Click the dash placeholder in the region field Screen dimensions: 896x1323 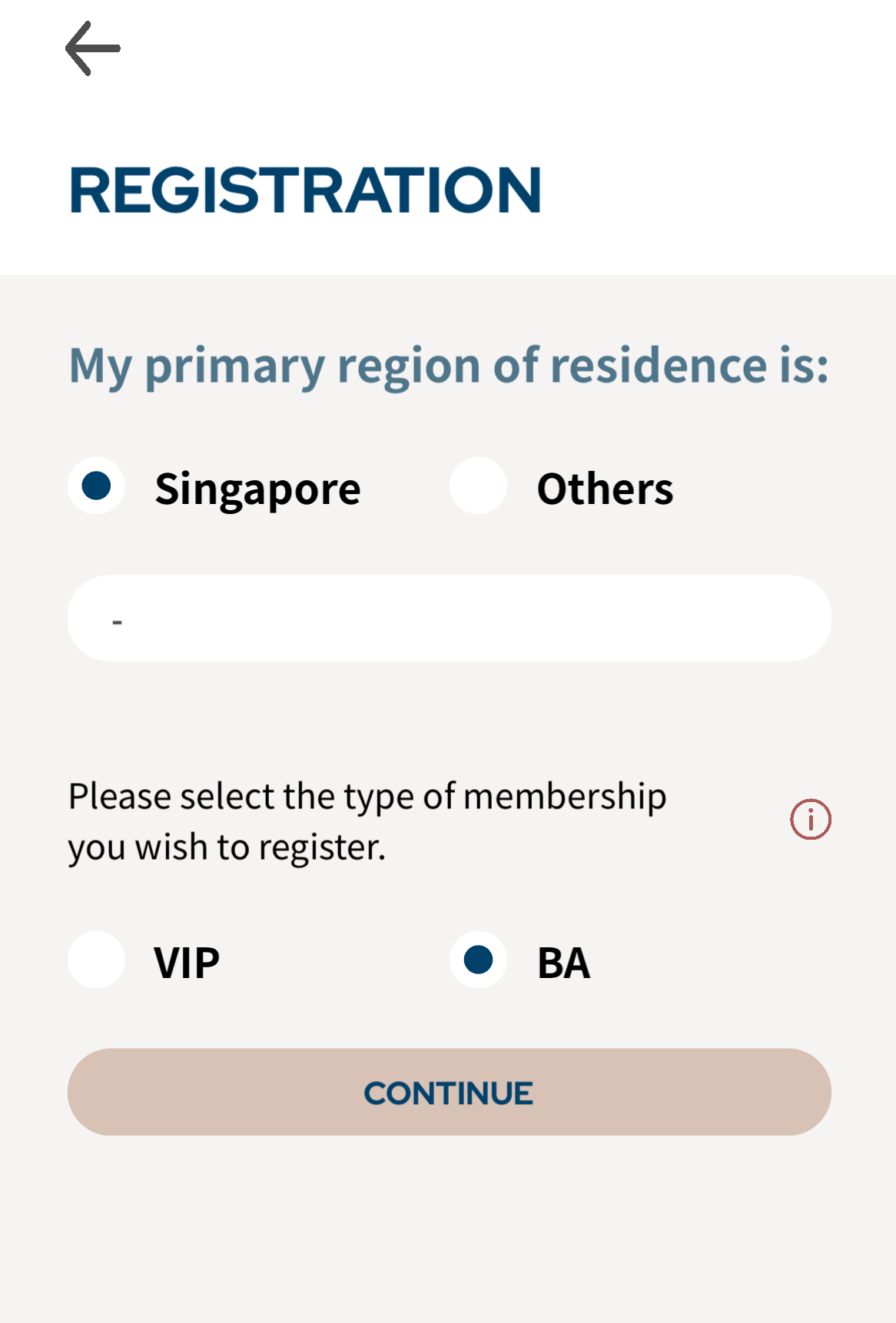coord(118,621)
